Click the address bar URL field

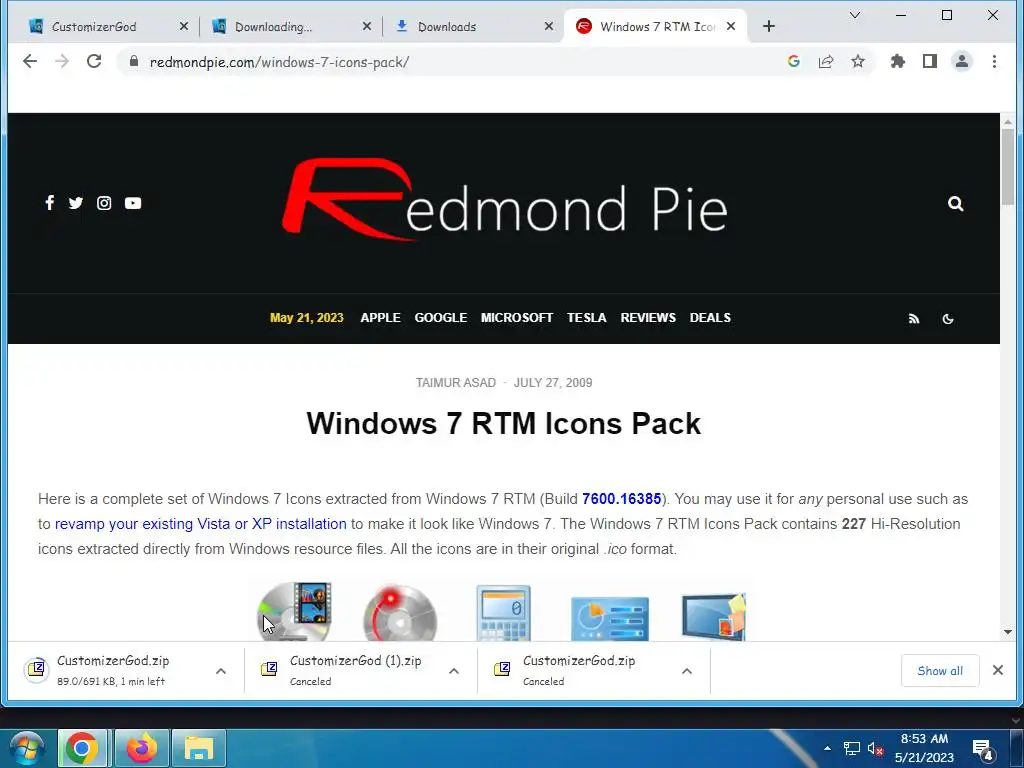click(x=457, y=62)
